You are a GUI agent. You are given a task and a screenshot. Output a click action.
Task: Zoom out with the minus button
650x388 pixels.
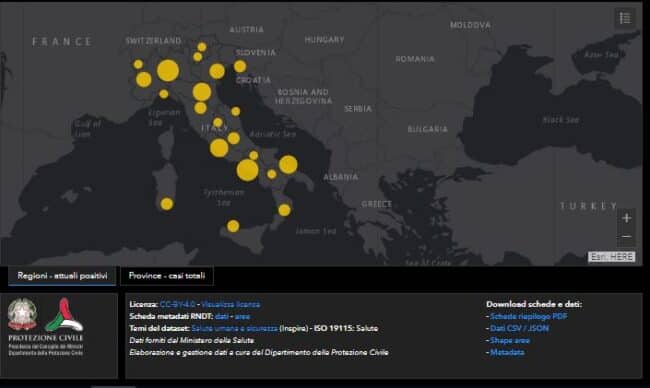pos(626,237)
